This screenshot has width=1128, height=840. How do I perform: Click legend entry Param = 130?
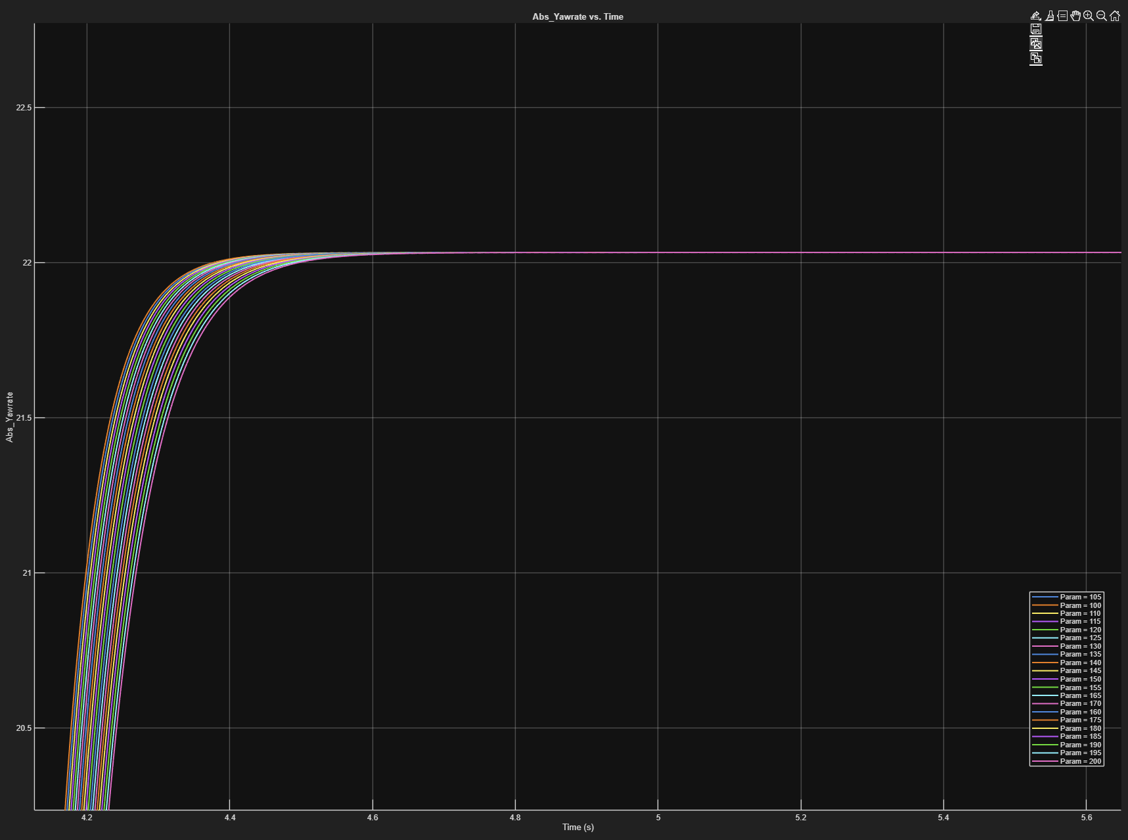click(1066, 647)
